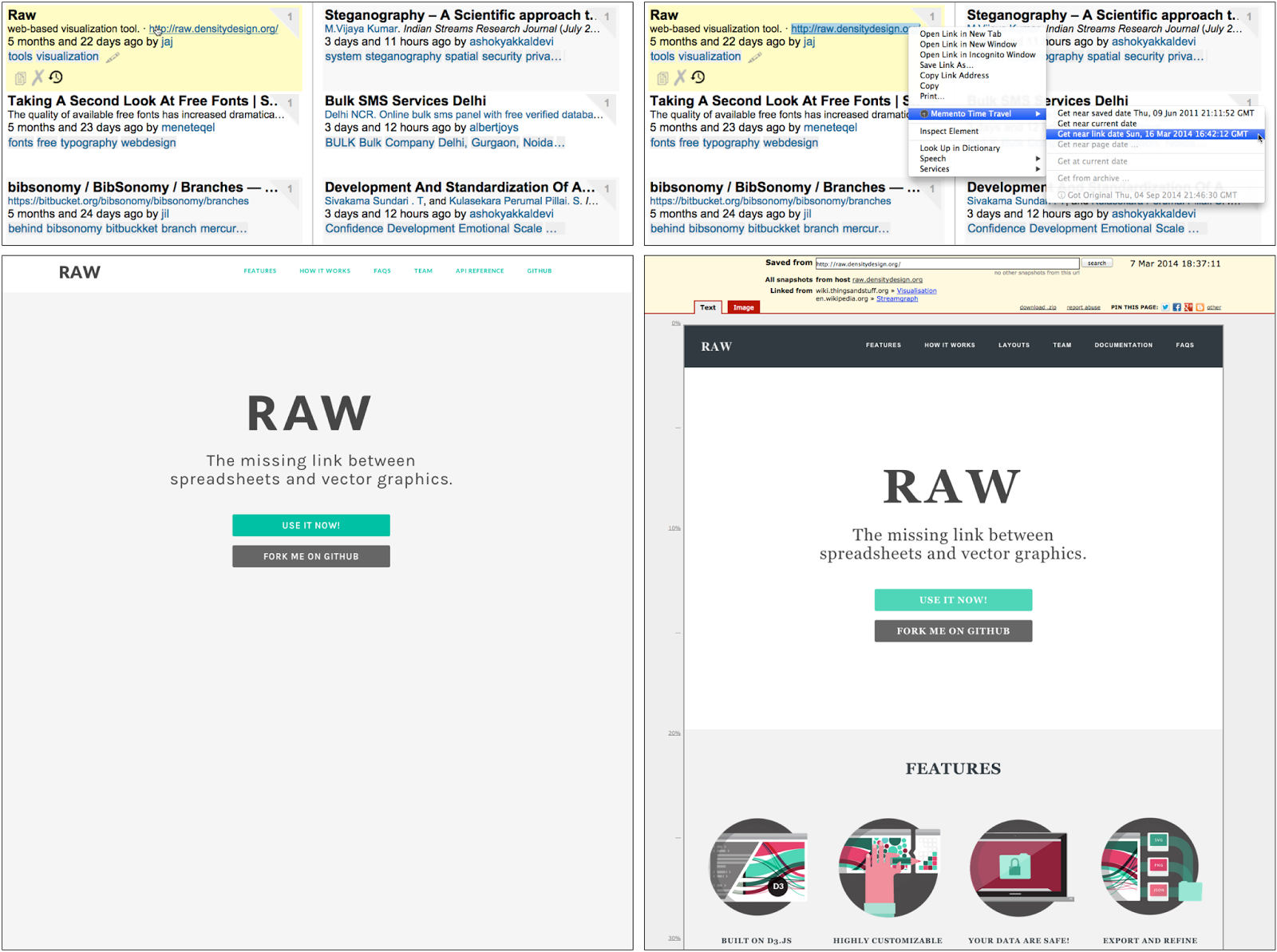Click the download .zip link

pyautogui.click(x=1038, y=307)
